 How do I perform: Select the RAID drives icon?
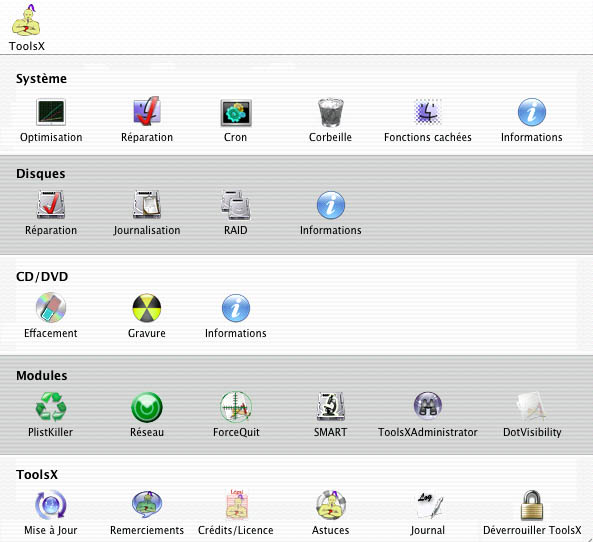point(236,205)
